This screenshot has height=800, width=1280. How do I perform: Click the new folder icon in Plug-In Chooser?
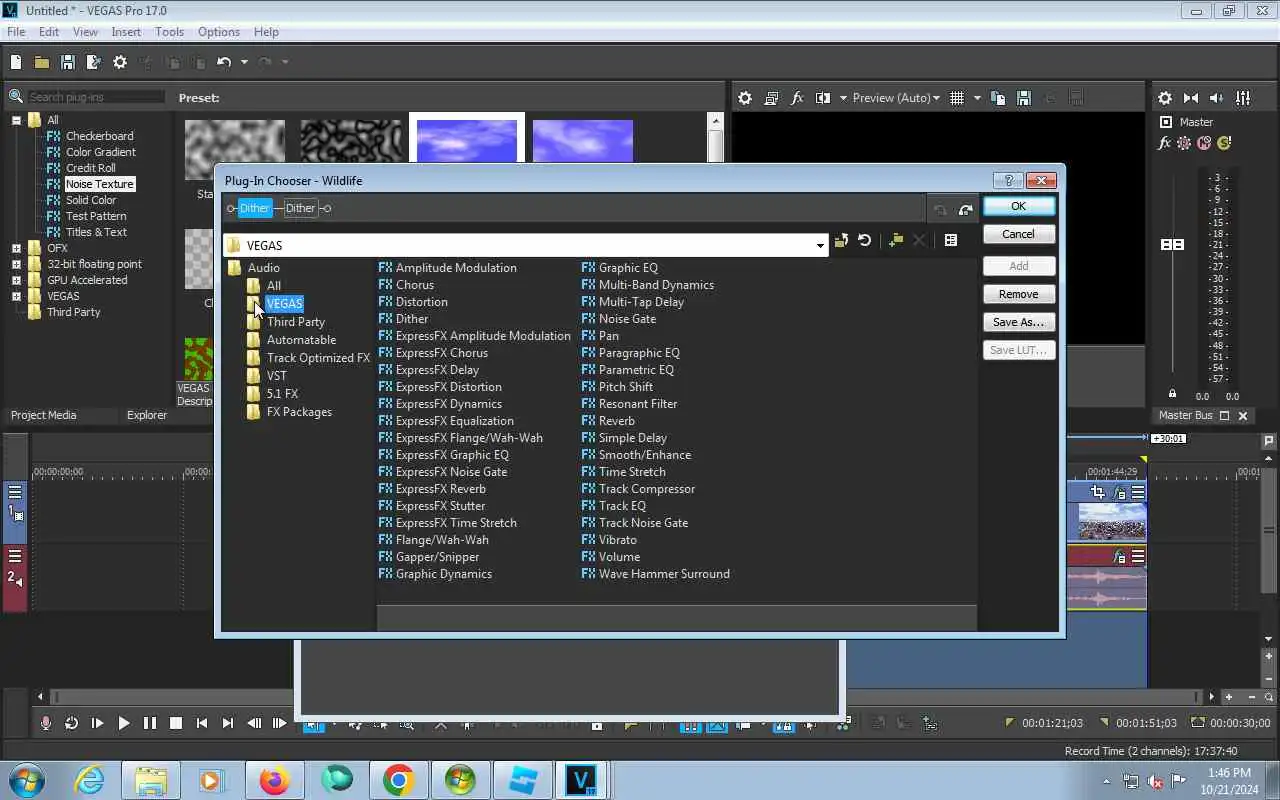click(895, 240)
